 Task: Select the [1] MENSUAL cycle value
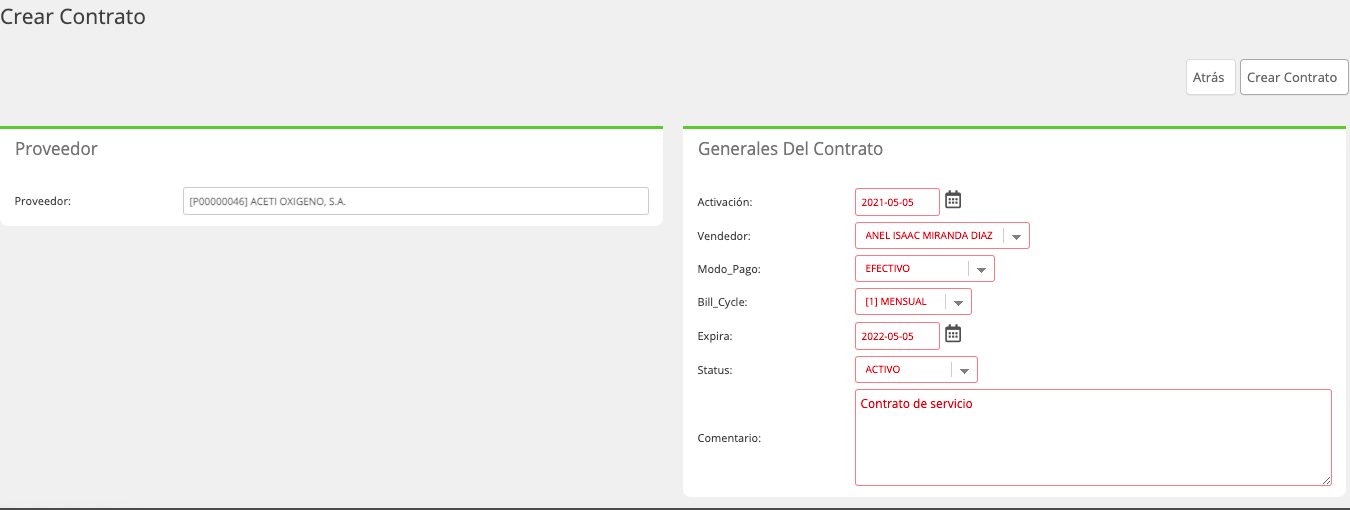point(896,302)
